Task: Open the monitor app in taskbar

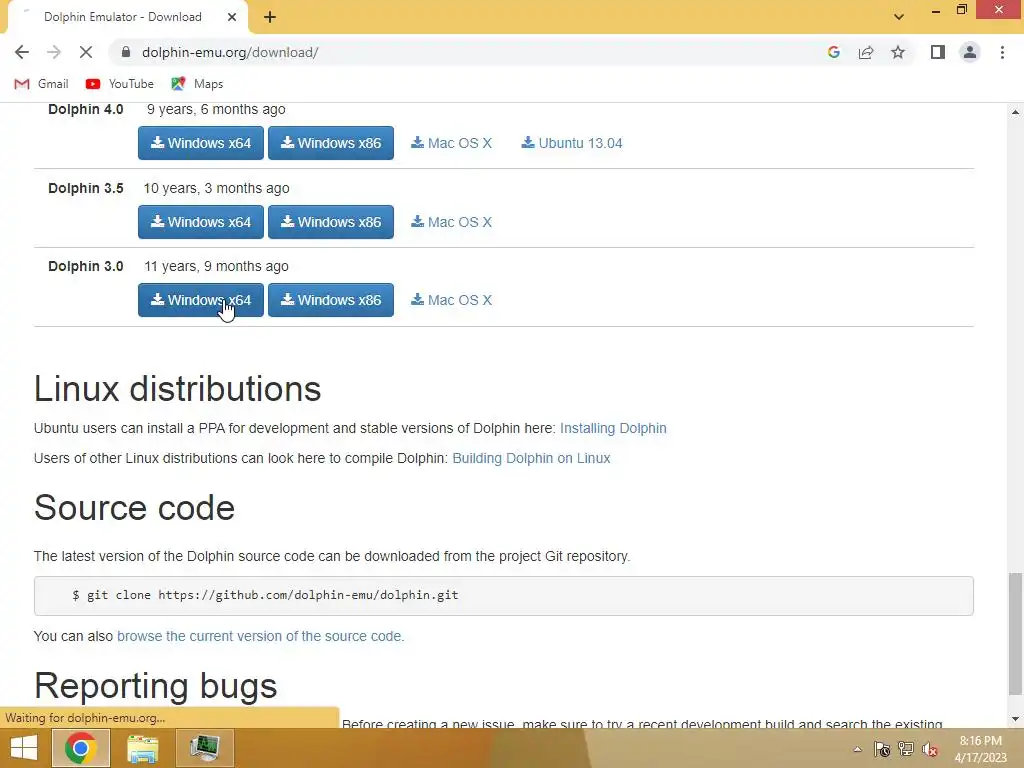Action: coord(204,748)
